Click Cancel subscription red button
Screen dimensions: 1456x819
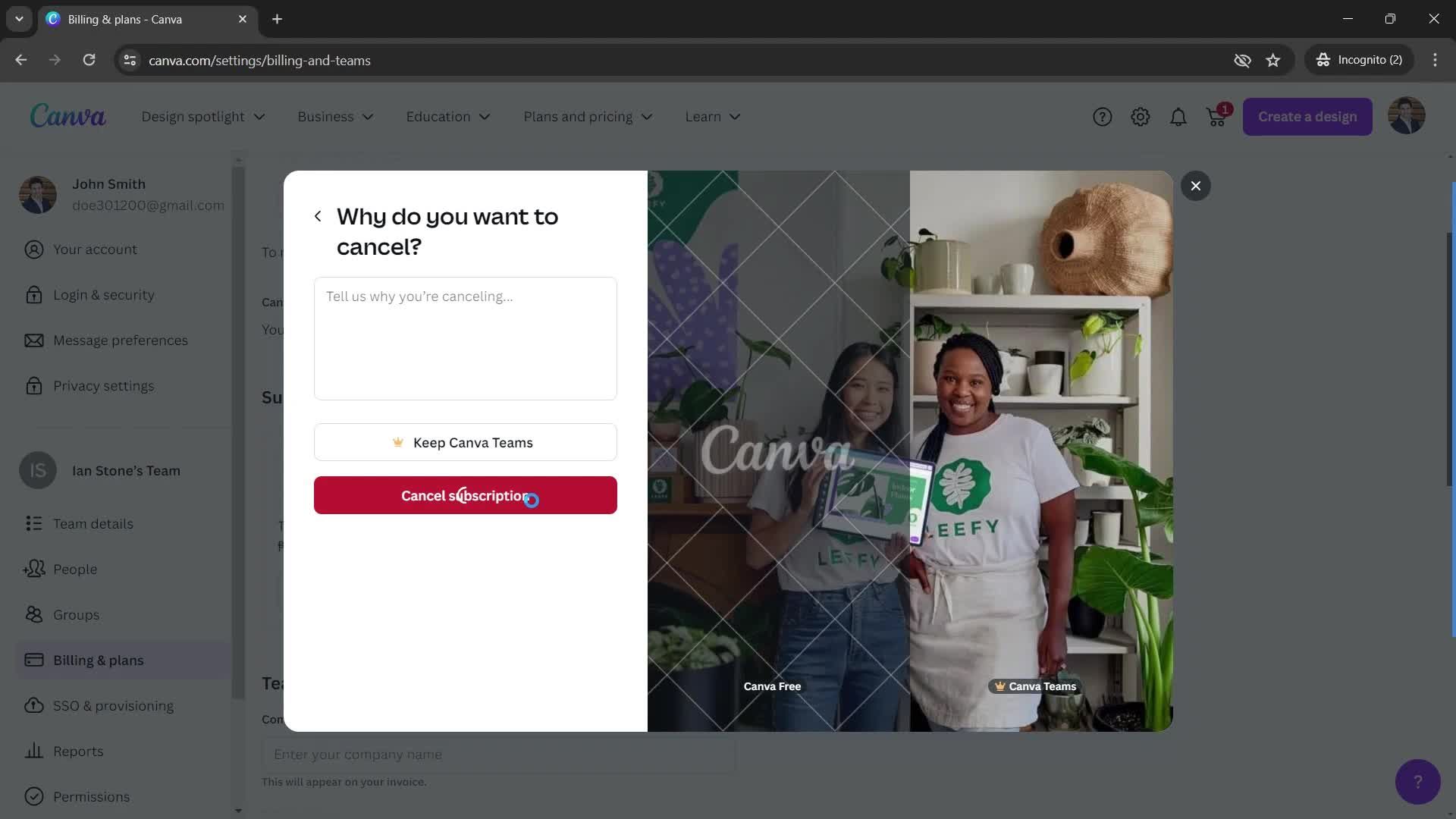465,495
